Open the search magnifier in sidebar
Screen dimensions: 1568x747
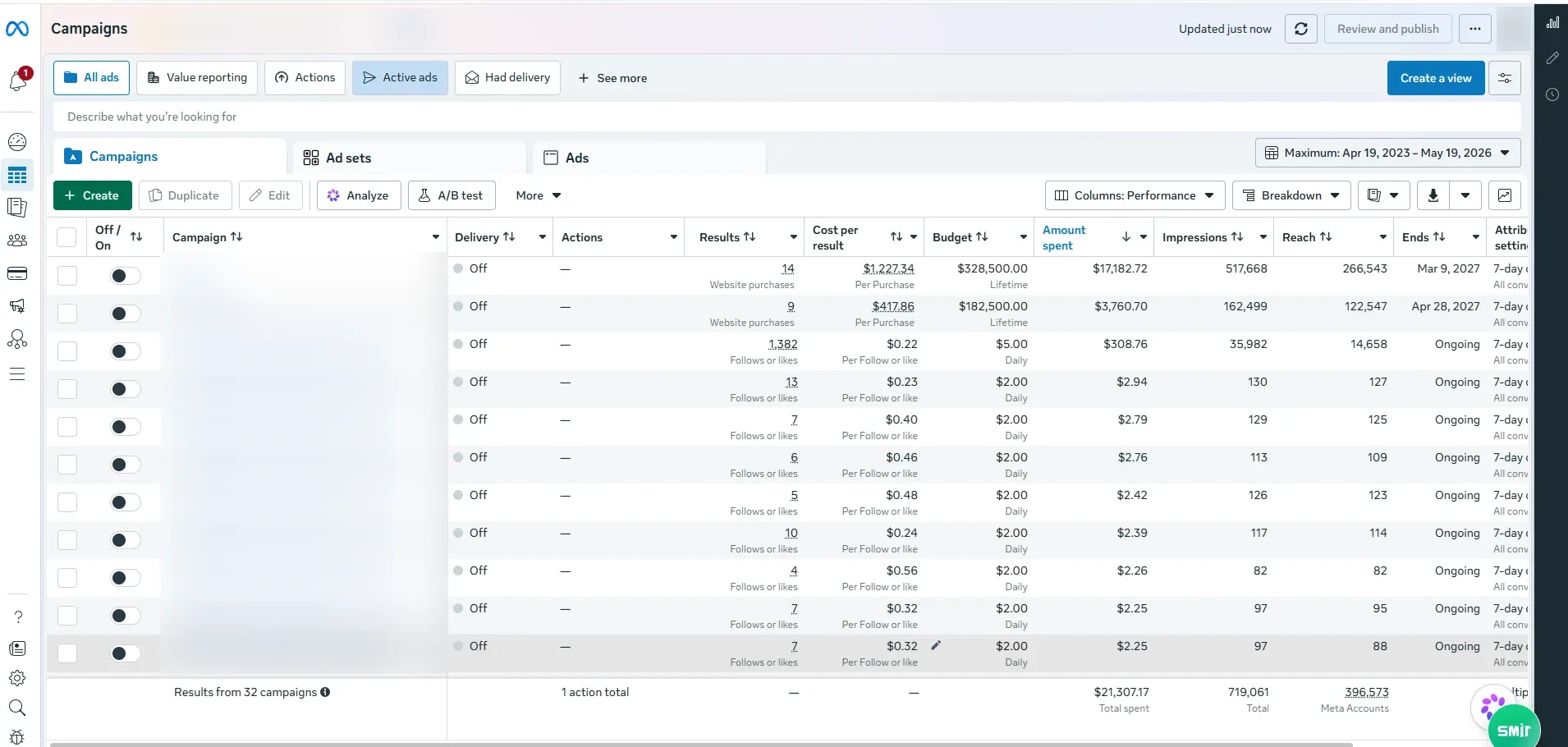(x=17, y=708)
